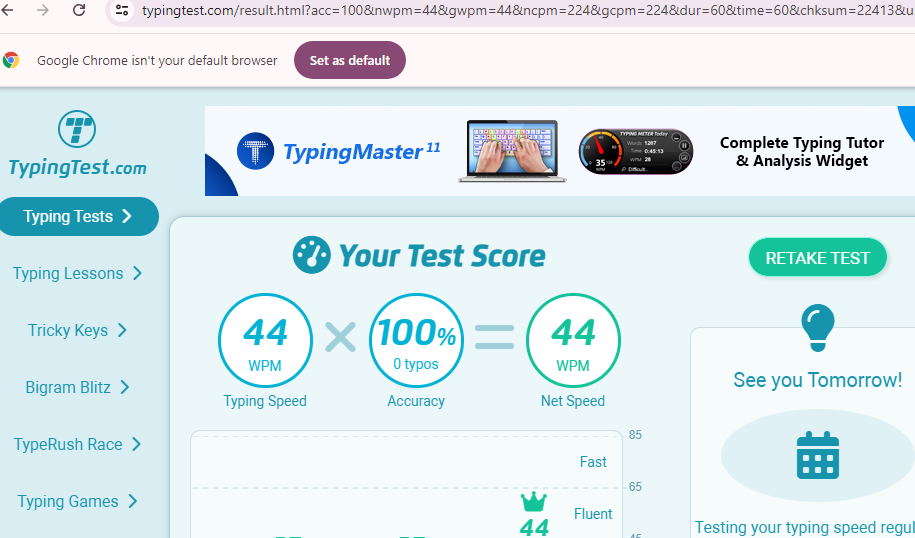Click the 85 axis value on the chart

635,435
